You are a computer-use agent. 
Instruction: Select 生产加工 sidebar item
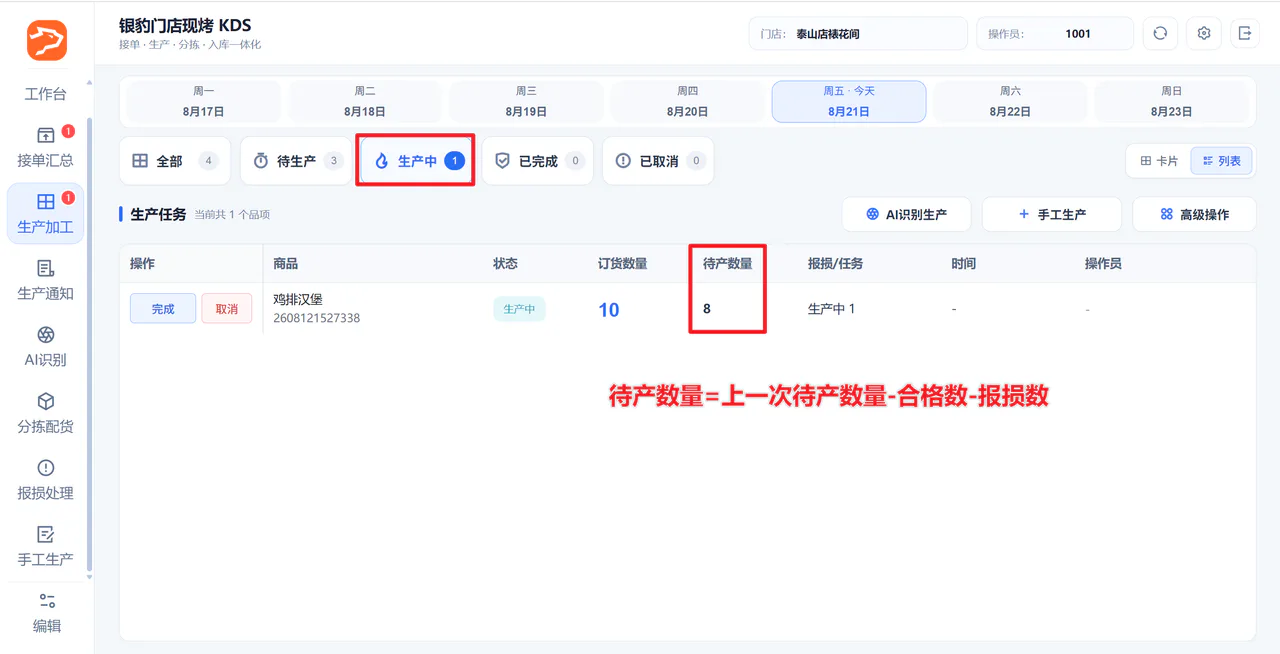click(46, 213)
